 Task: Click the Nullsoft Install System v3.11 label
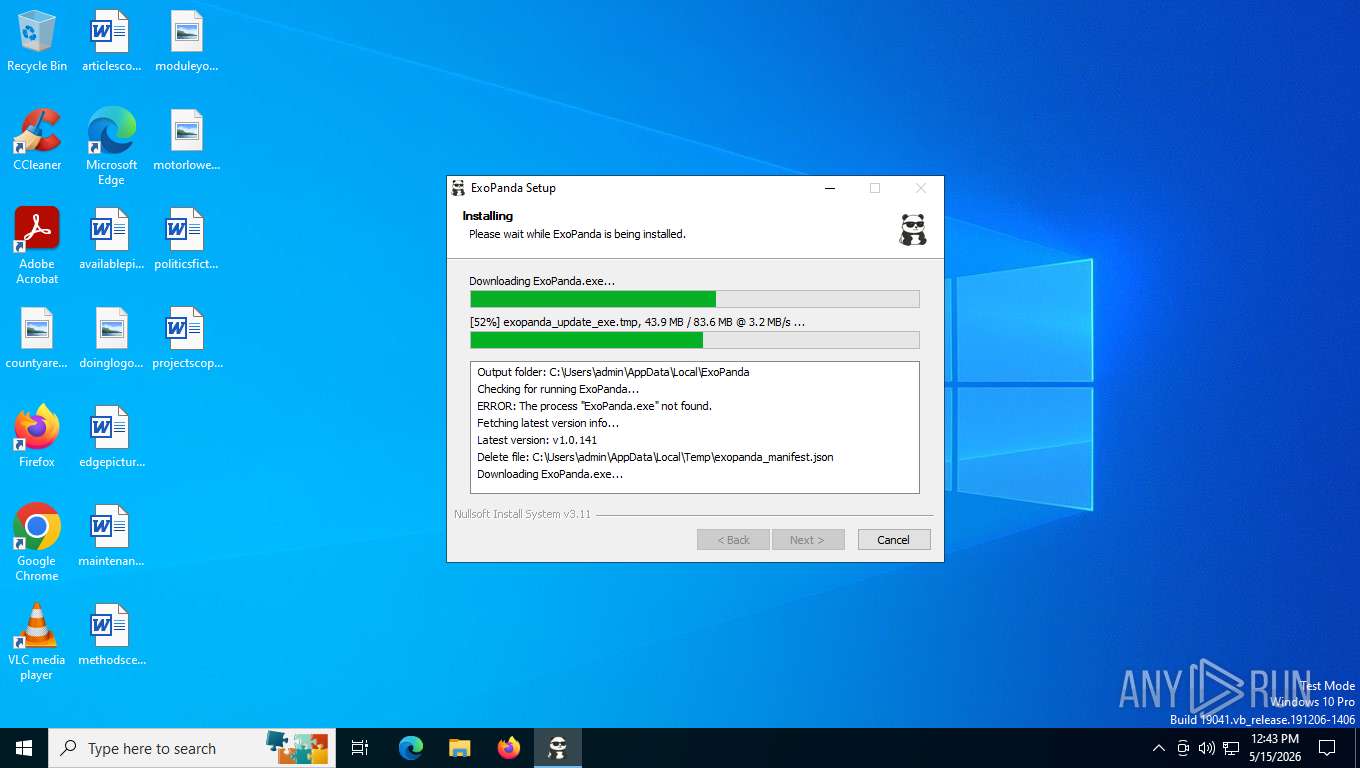pos(522,514)
